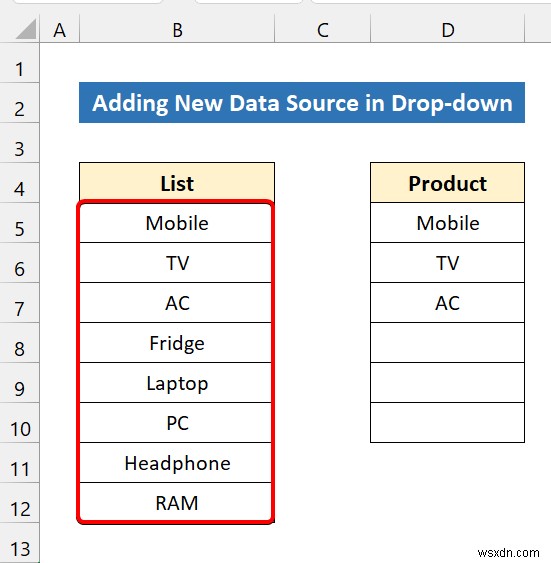551x563 pixels.
Task: Select 'TV' cell in List column
Action: [177, 263]
